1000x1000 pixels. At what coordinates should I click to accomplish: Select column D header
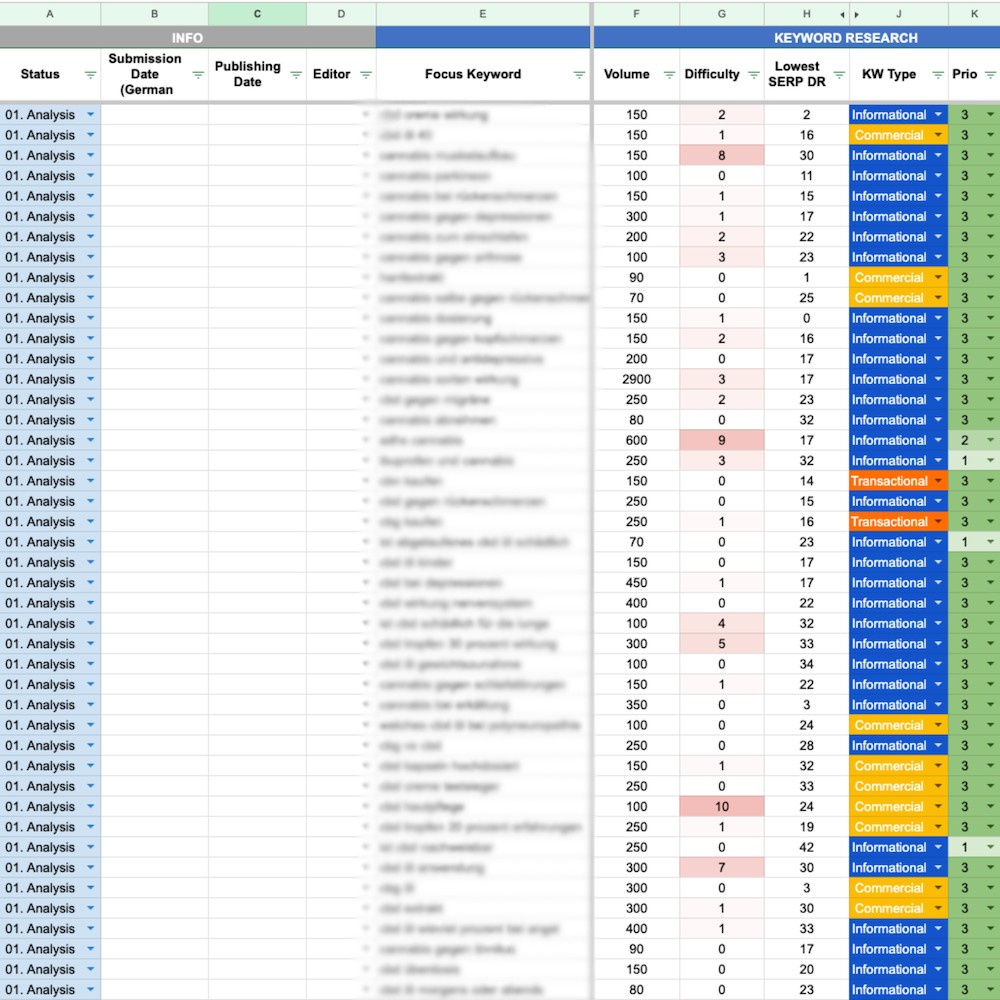point(341,13)
